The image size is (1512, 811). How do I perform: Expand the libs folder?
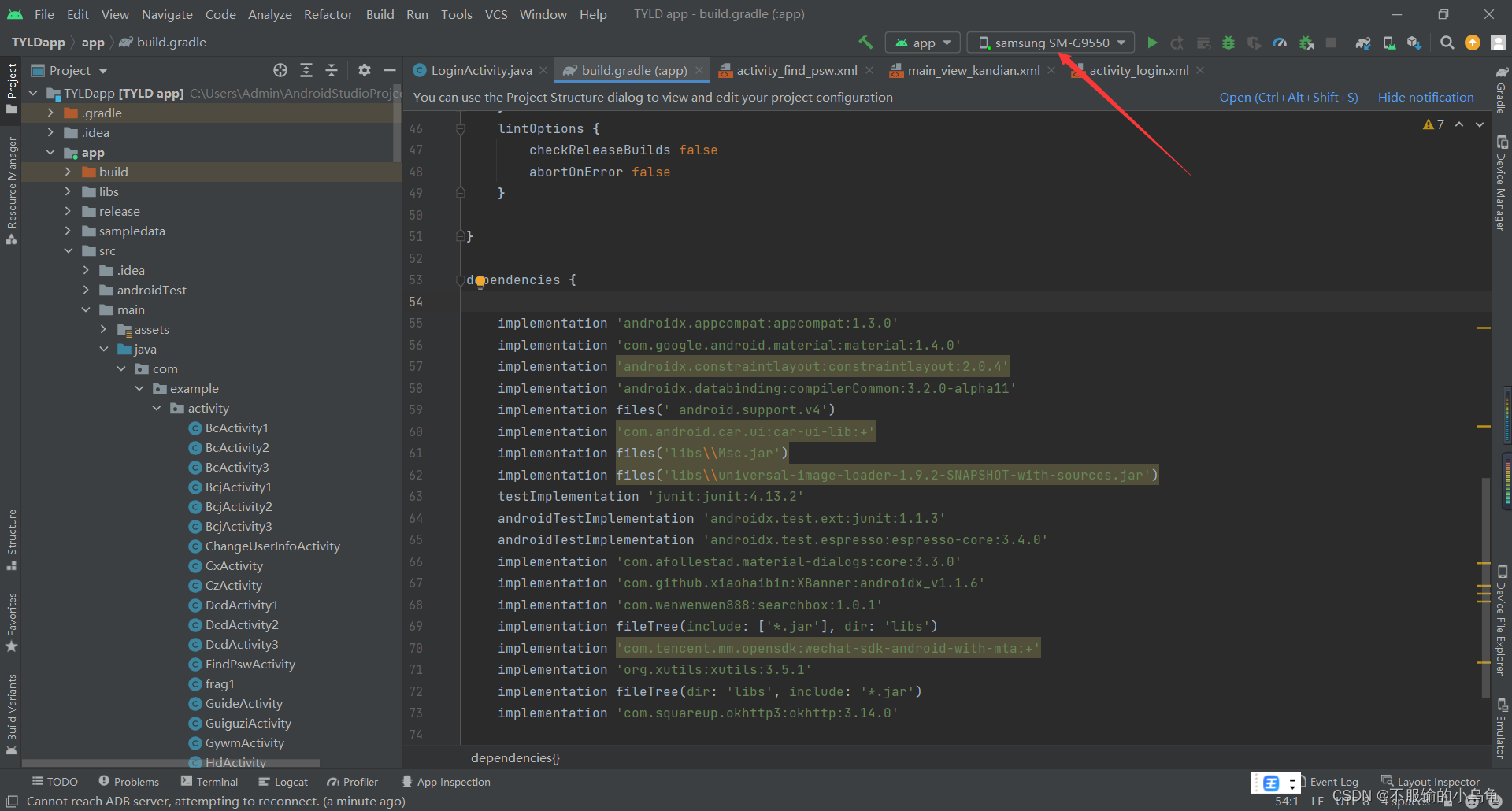tap(68, 191)
